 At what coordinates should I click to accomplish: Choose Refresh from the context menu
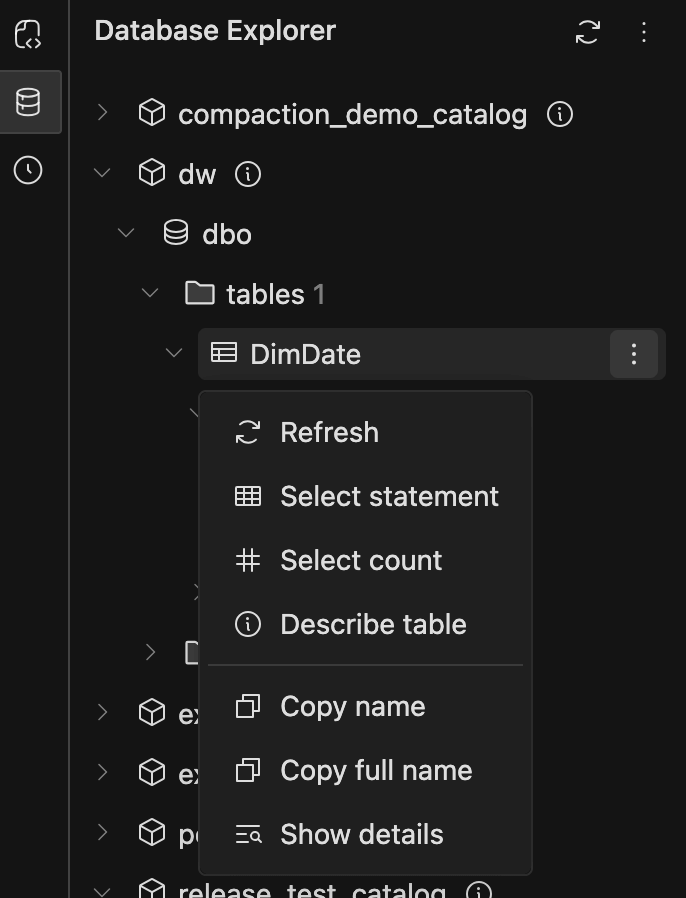tap(329, 432)
